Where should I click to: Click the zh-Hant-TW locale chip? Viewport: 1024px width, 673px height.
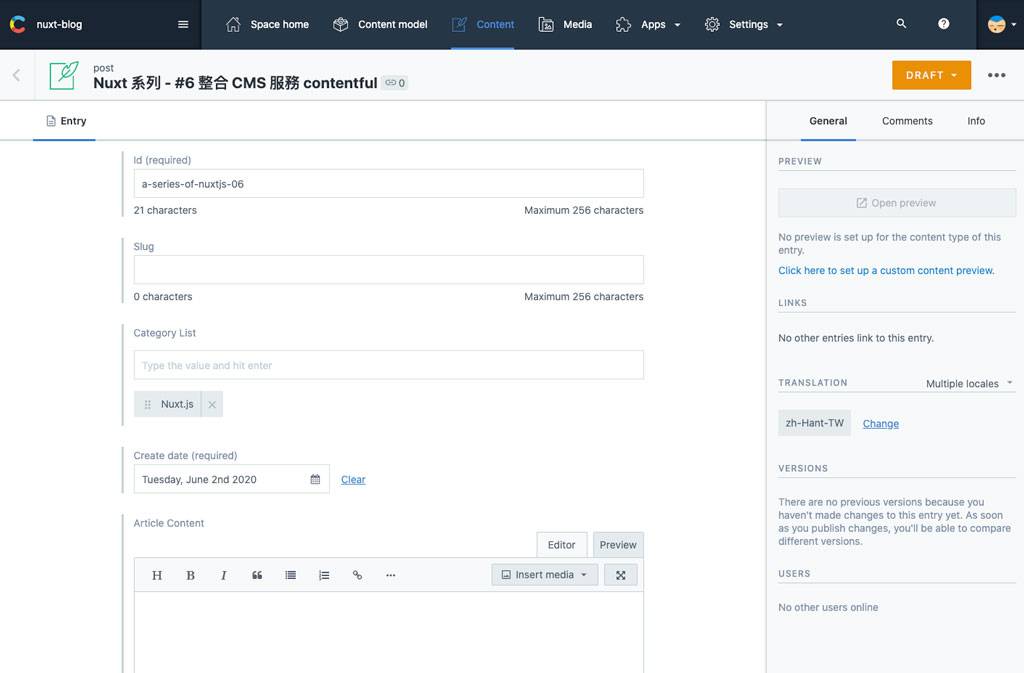click(x=814, y=423)
